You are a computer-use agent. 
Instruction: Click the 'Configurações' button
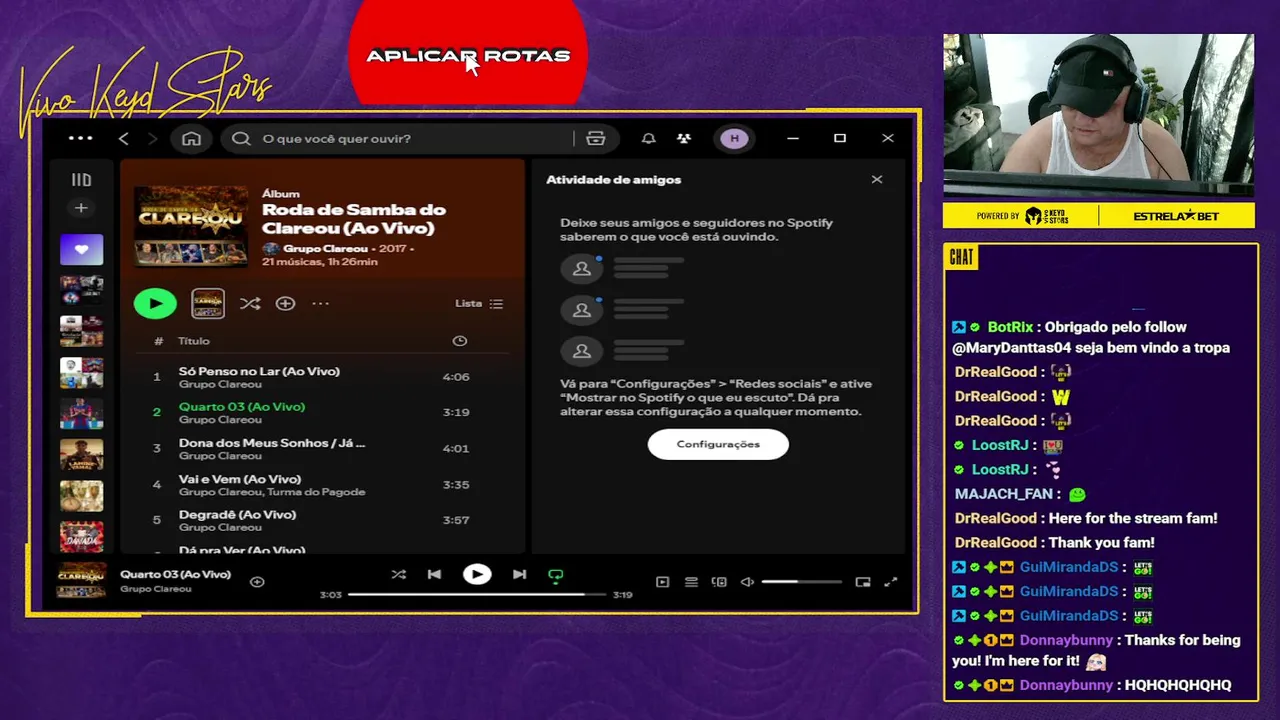coord(718,444)
